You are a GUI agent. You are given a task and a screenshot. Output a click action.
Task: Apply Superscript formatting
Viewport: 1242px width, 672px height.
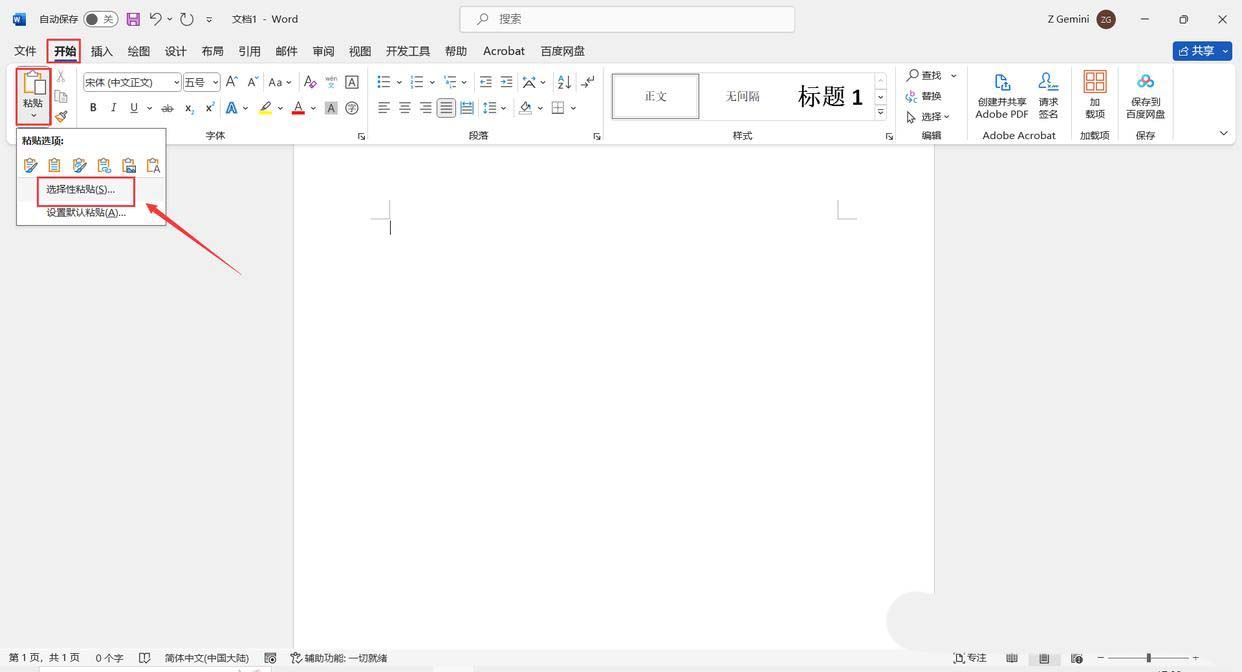[x=209, y=108]
